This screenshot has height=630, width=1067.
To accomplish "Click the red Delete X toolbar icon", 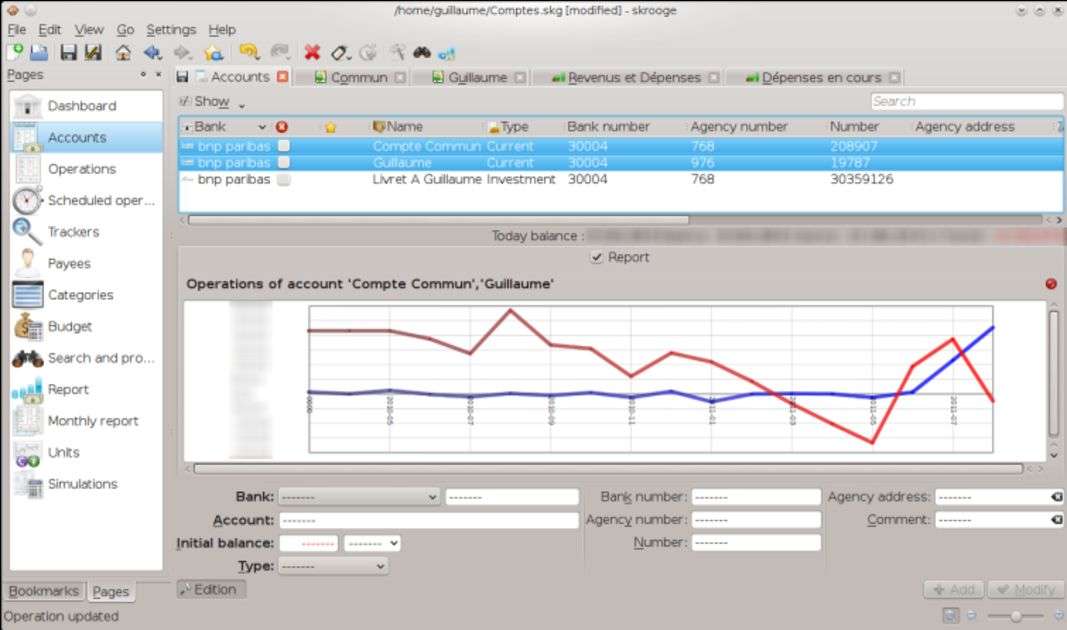I will 312,52.
